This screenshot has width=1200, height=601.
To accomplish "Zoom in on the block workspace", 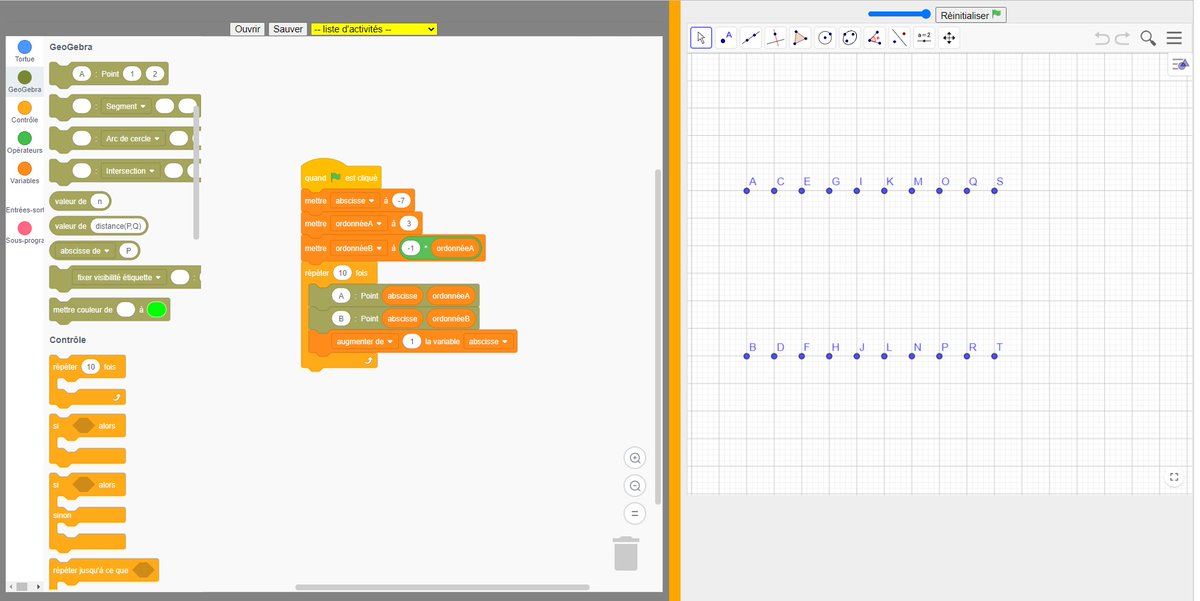I will point(634,458).
